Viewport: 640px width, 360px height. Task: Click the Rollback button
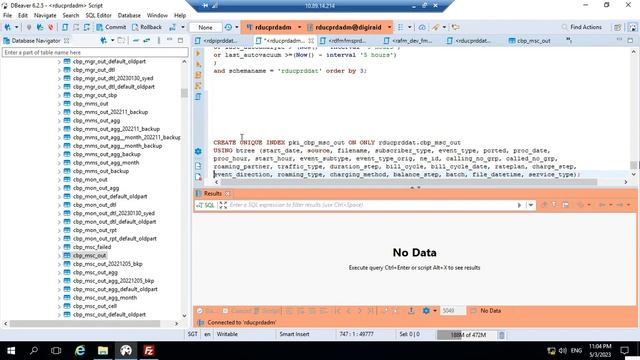point(147,27)
